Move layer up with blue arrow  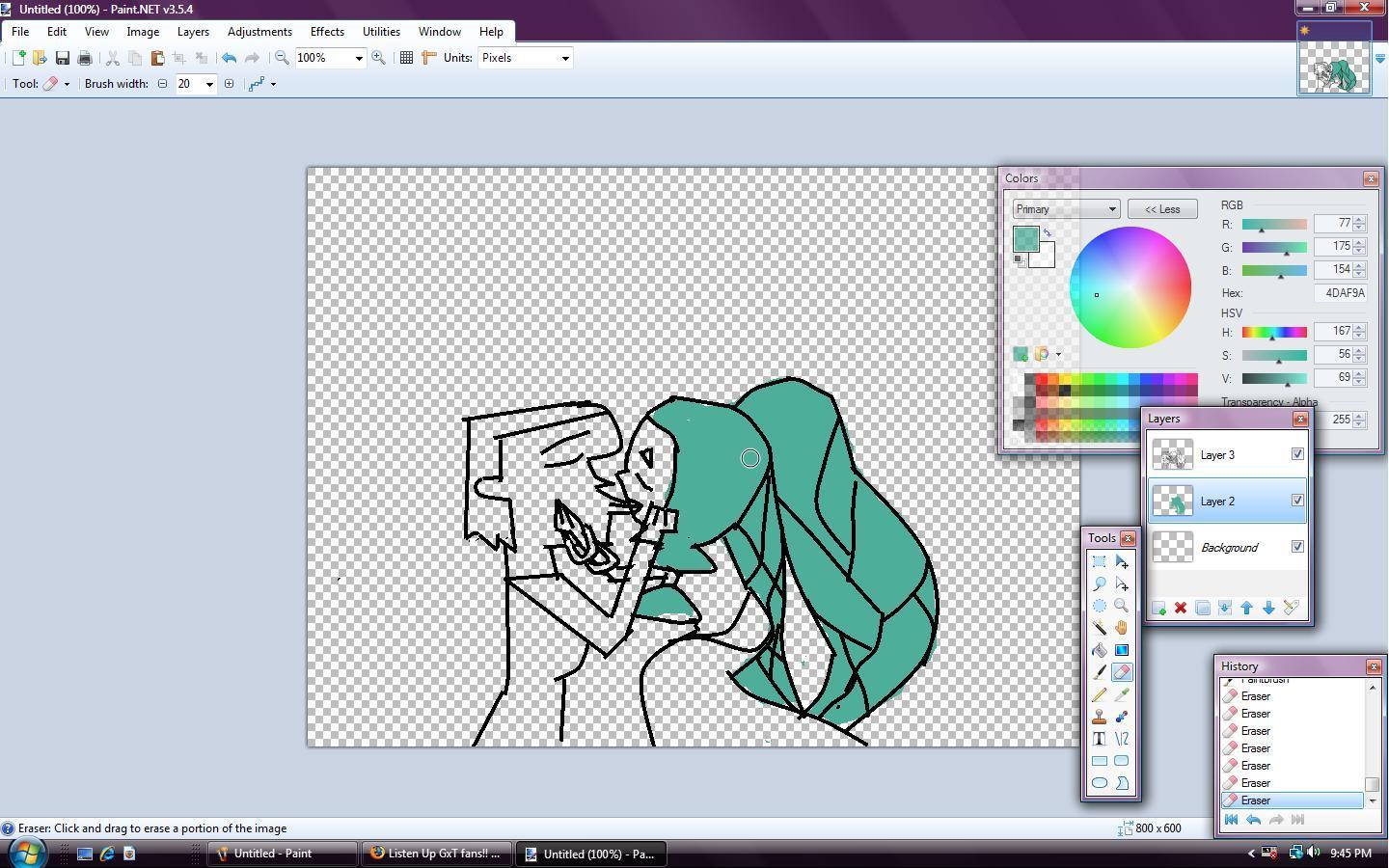[x=1247, y=608]
